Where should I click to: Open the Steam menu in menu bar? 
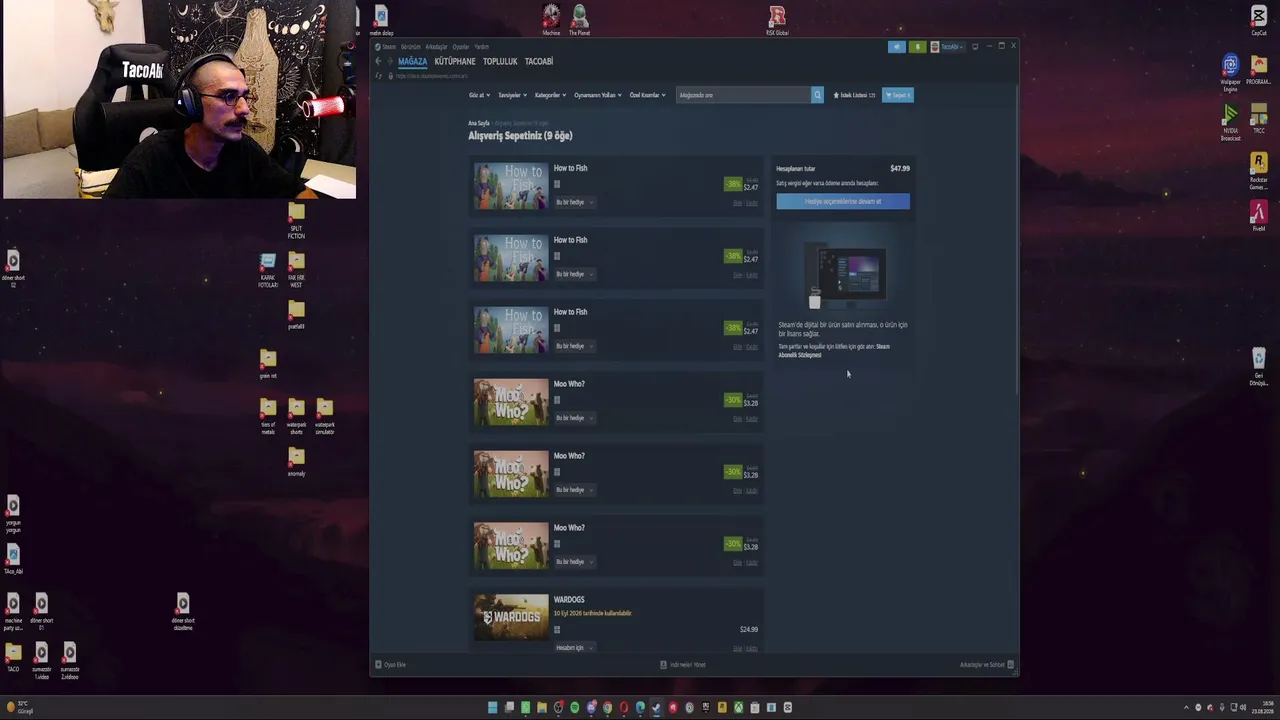385,47
